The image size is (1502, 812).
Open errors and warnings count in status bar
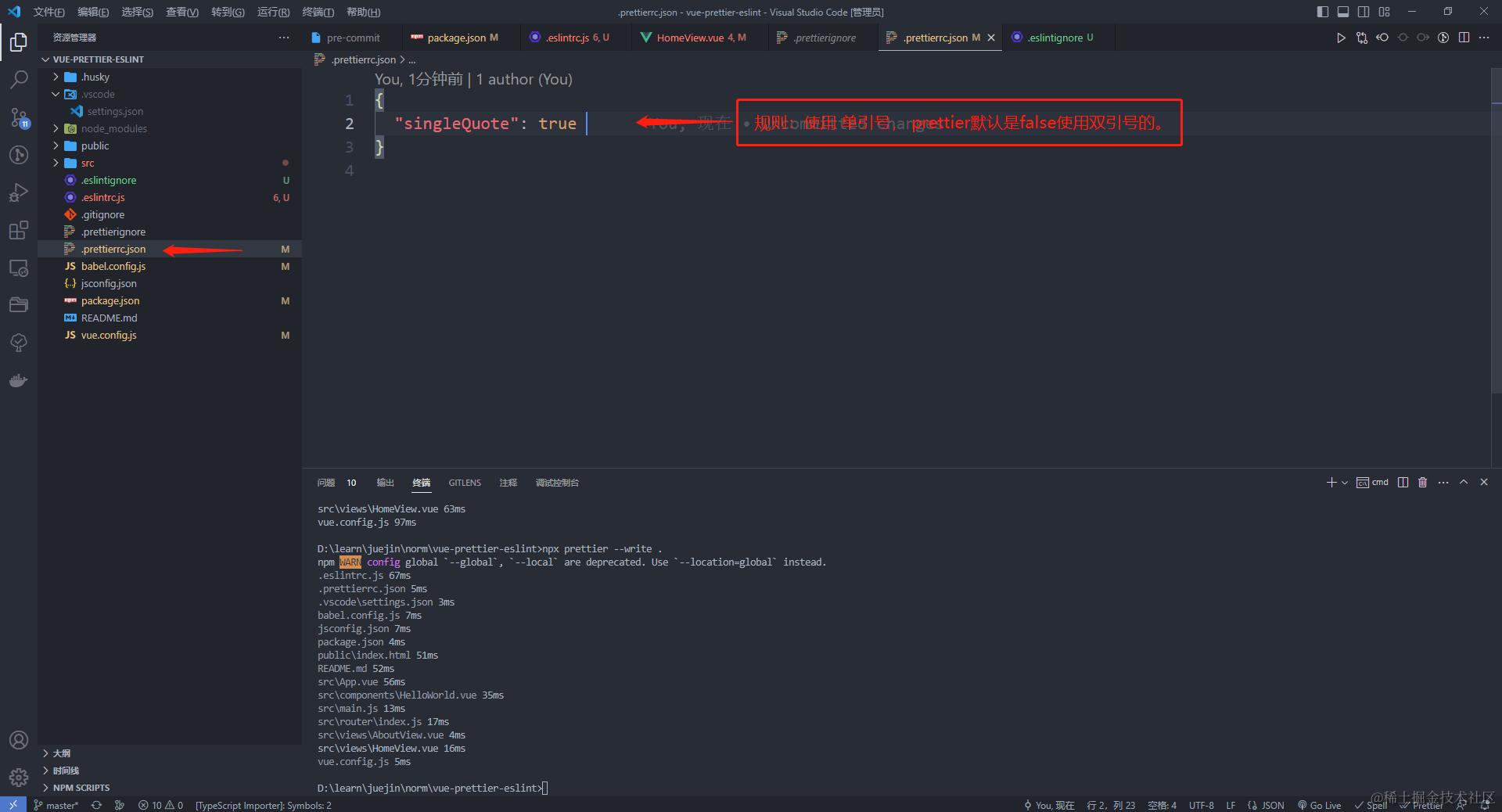160,805
